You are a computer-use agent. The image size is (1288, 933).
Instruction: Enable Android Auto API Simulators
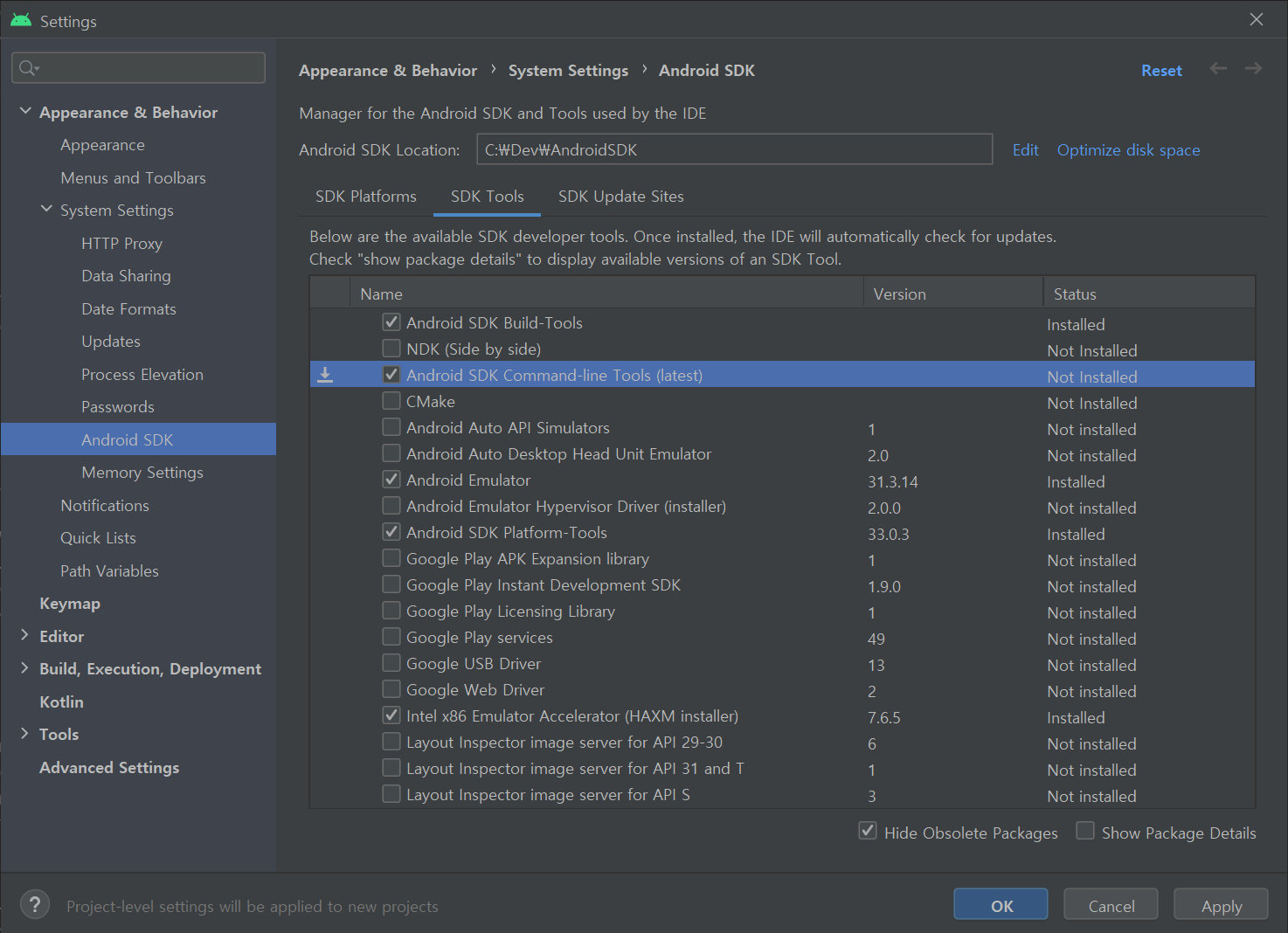391,427
